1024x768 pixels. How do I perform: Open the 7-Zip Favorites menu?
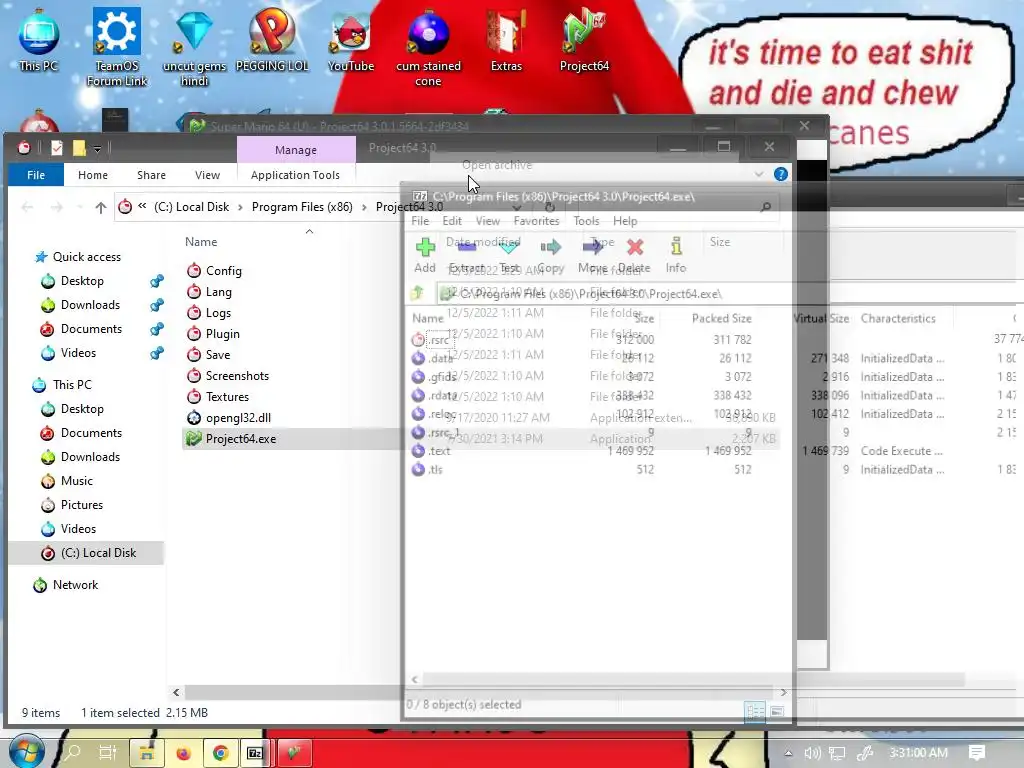[537, 221]
